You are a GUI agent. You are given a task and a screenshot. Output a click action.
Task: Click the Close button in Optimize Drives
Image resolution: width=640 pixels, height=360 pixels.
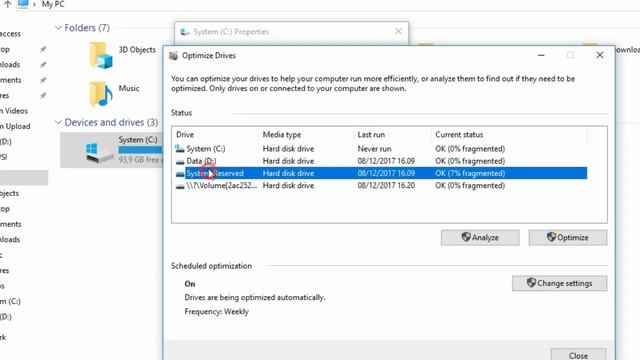click(578, 354)
